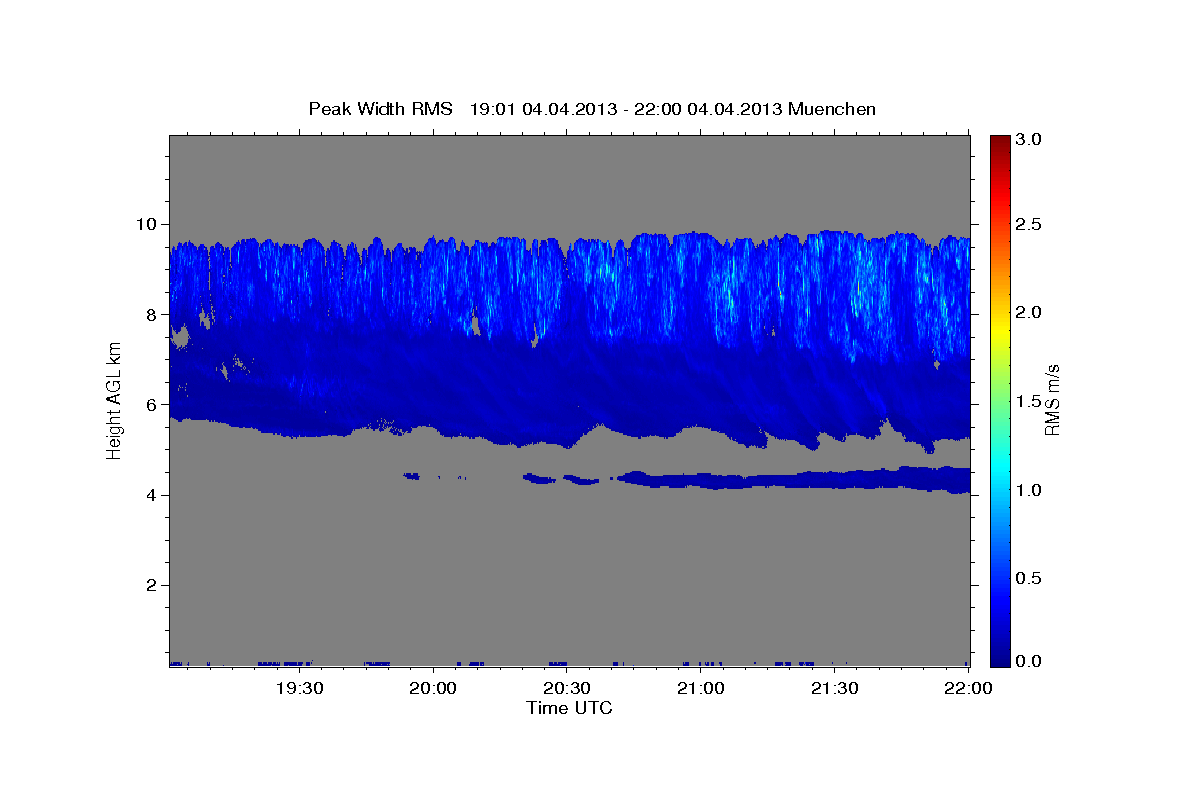Click the plot title 'Peak Width RMS'

coord(380,109)
